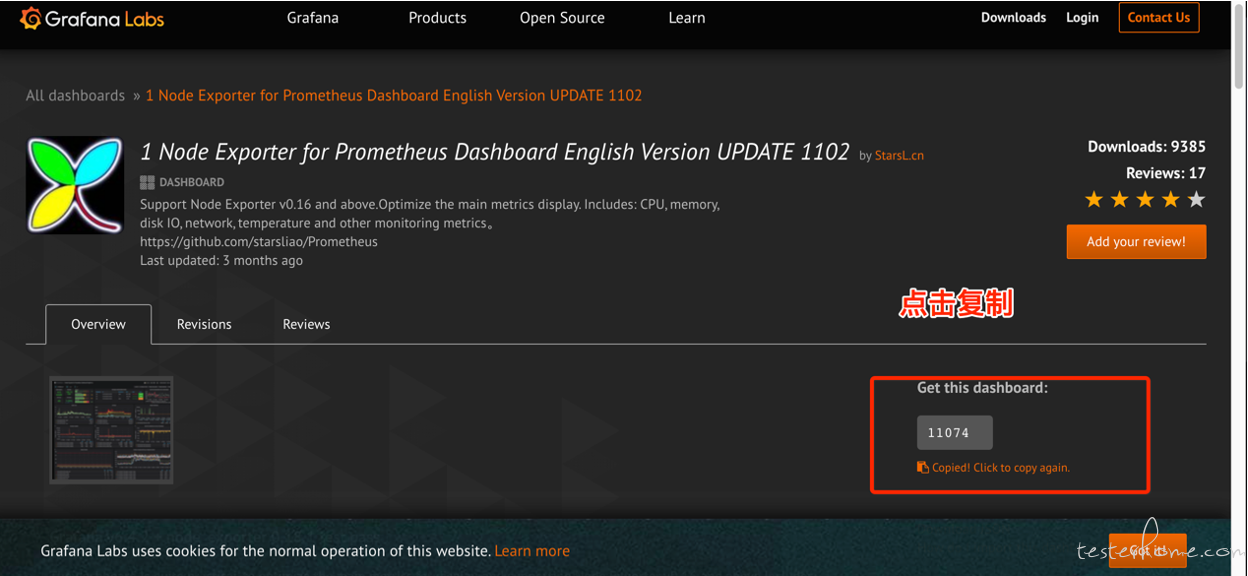Click the github.com/starsliao/Prometheus URL text
Screen dimensions: 1248x576
[259, 242]
